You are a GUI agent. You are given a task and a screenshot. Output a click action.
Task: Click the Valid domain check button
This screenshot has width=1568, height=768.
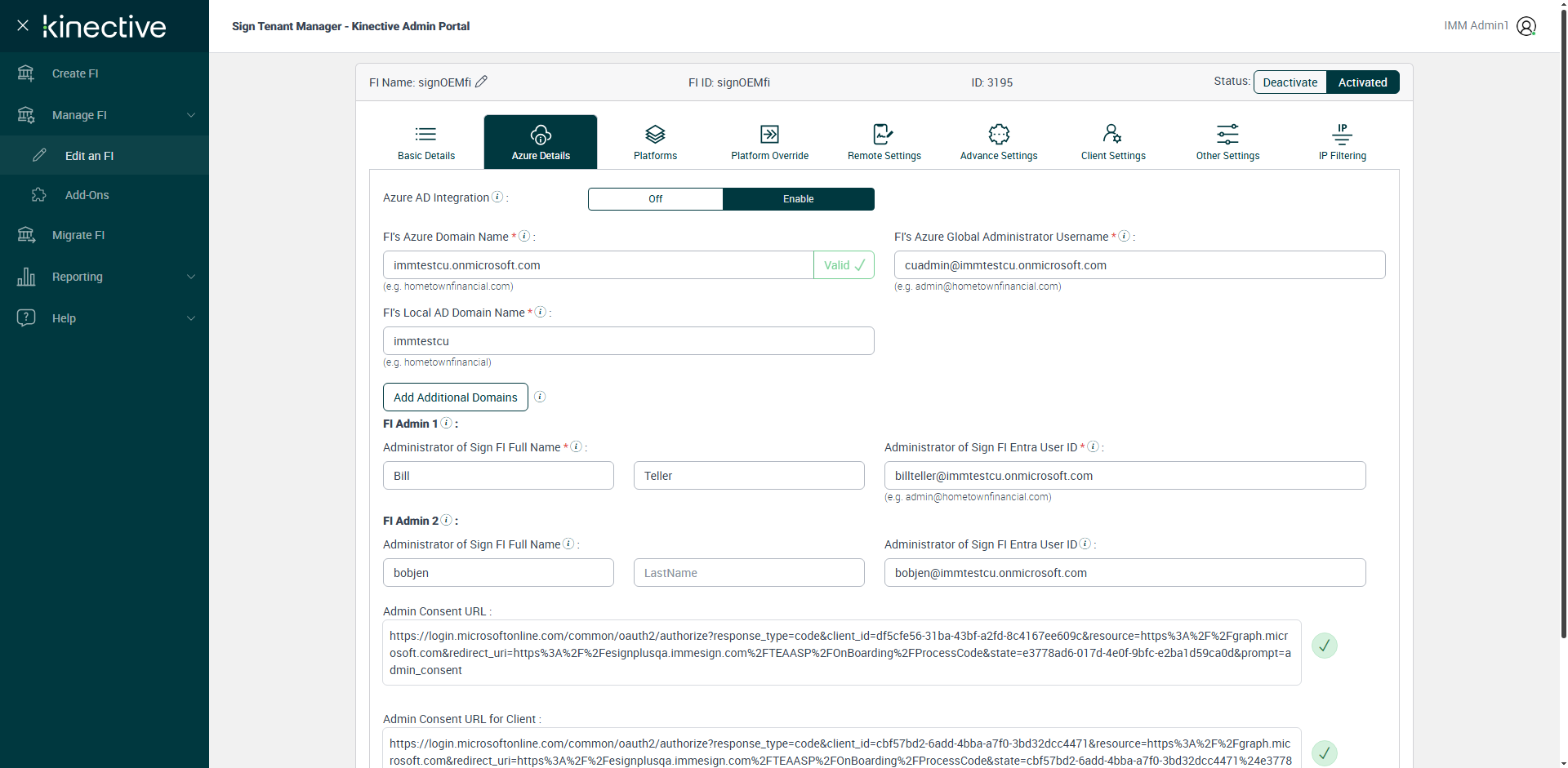[844, 265]
